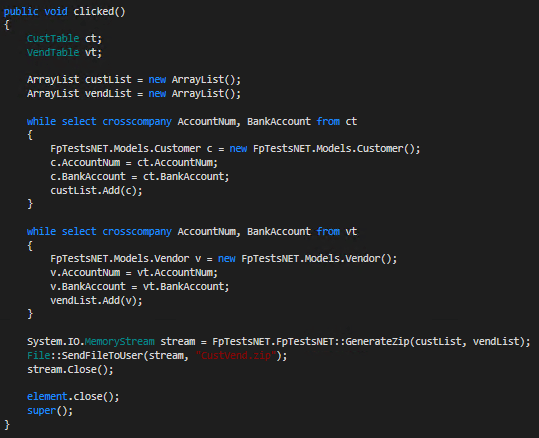Click the v.AccountNum assignment line

click(134, 273)
